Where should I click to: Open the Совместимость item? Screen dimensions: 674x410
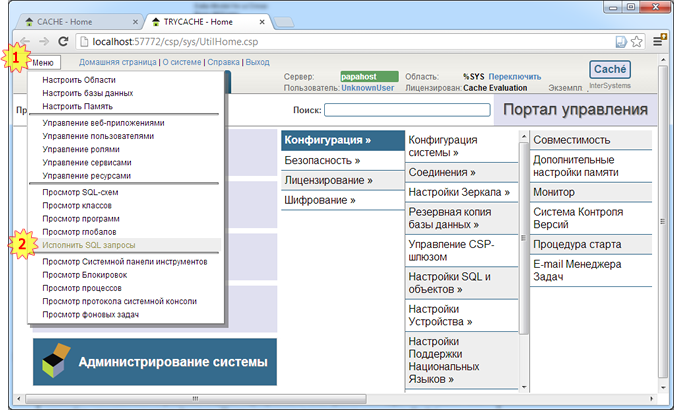(591, 140)
